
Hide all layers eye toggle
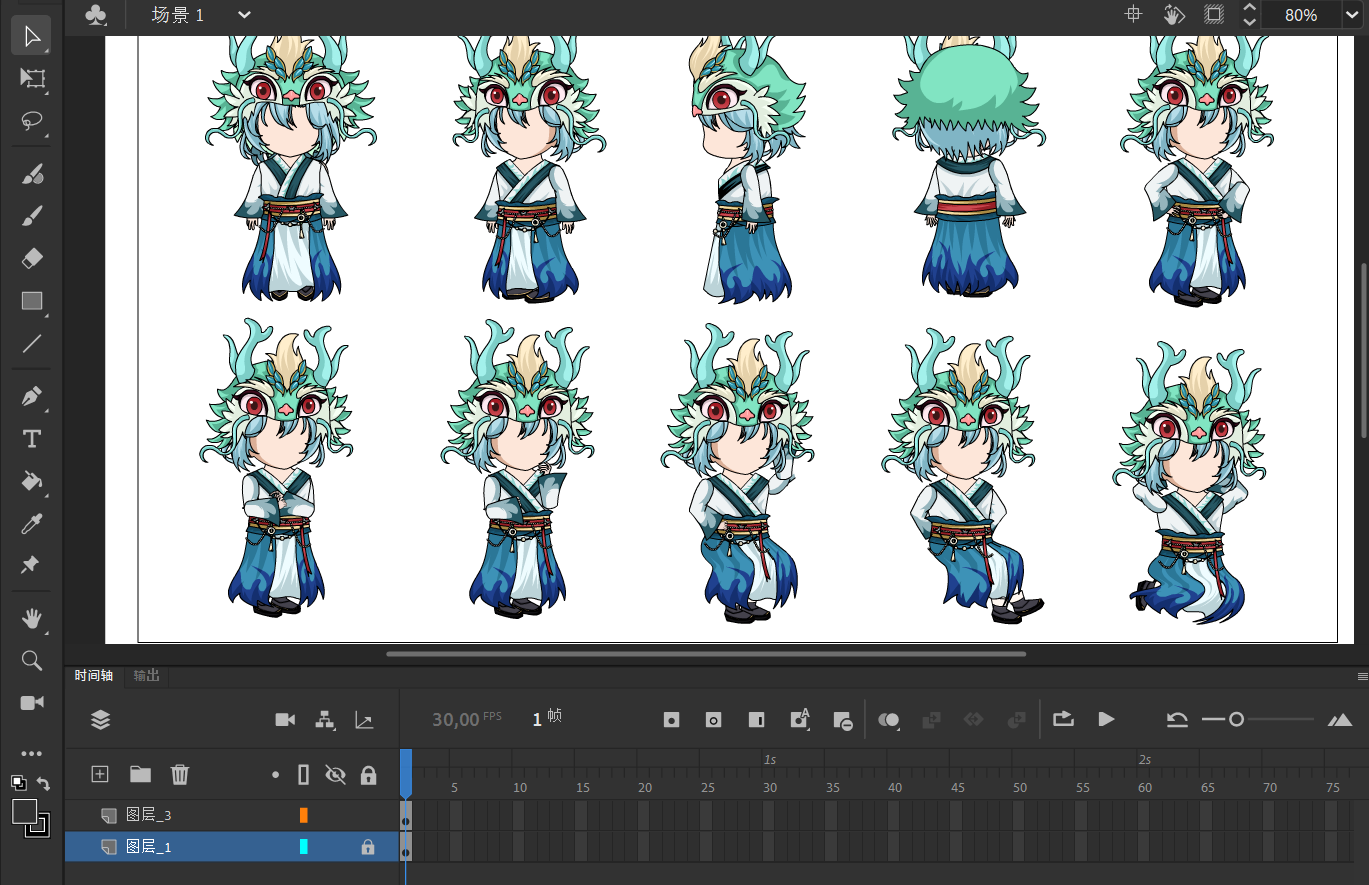tap(335, 775)
